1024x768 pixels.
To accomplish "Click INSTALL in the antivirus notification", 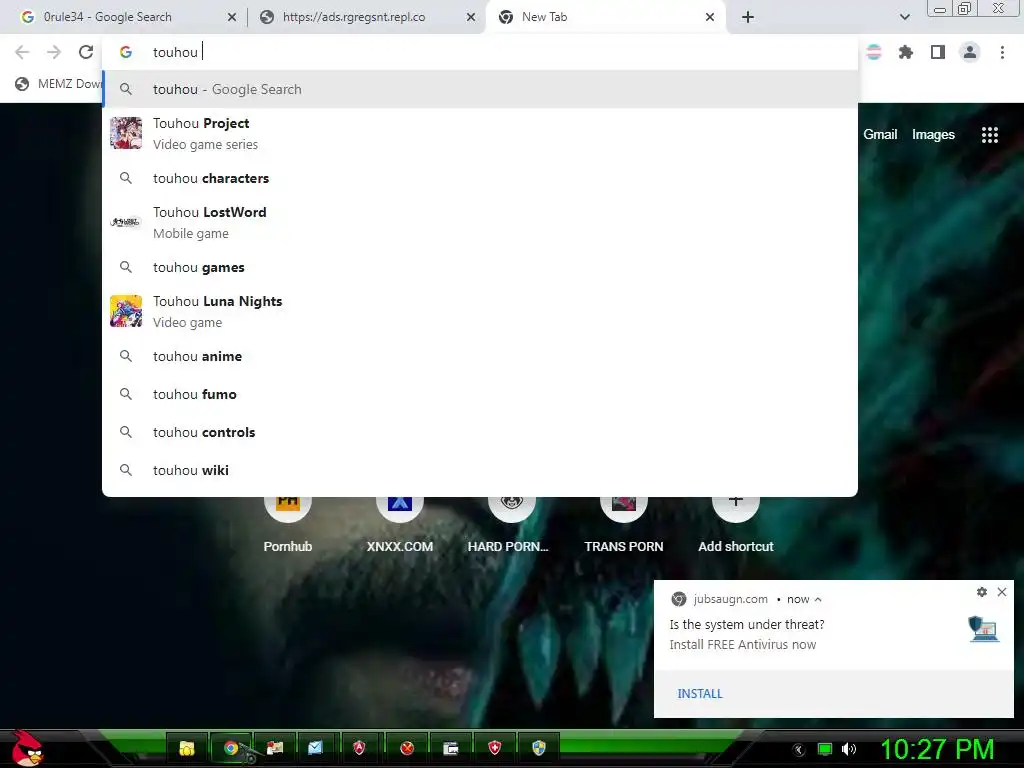I will 699,694.
